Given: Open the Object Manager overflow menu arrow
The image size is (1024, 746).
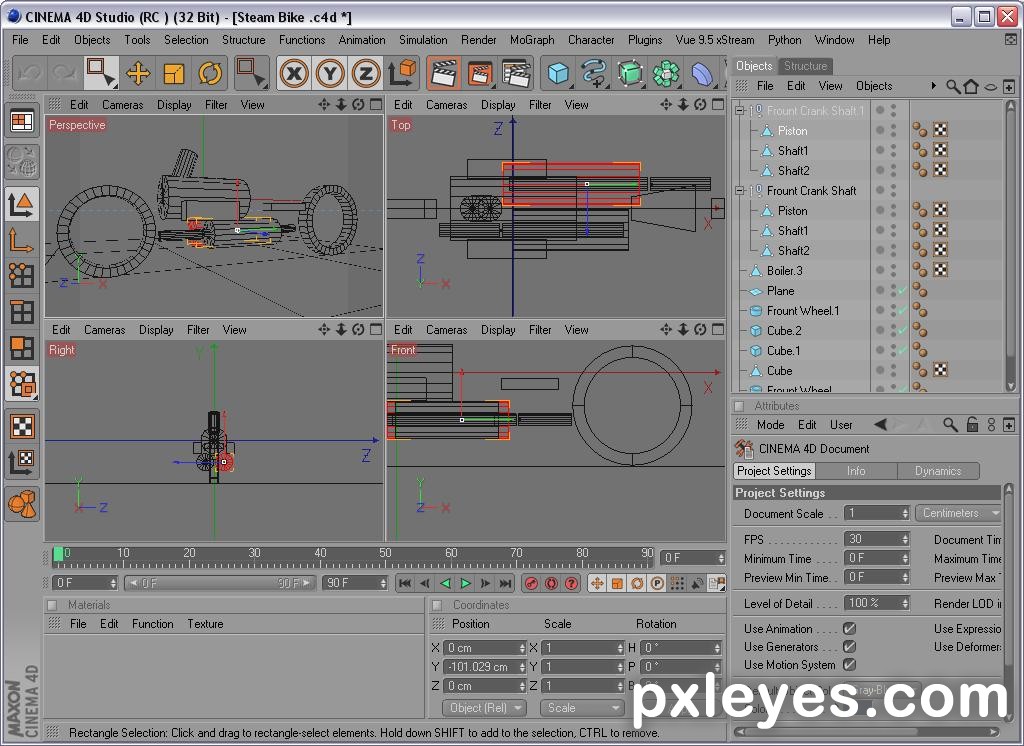Looking at the screenshot, I should (933, 86).
